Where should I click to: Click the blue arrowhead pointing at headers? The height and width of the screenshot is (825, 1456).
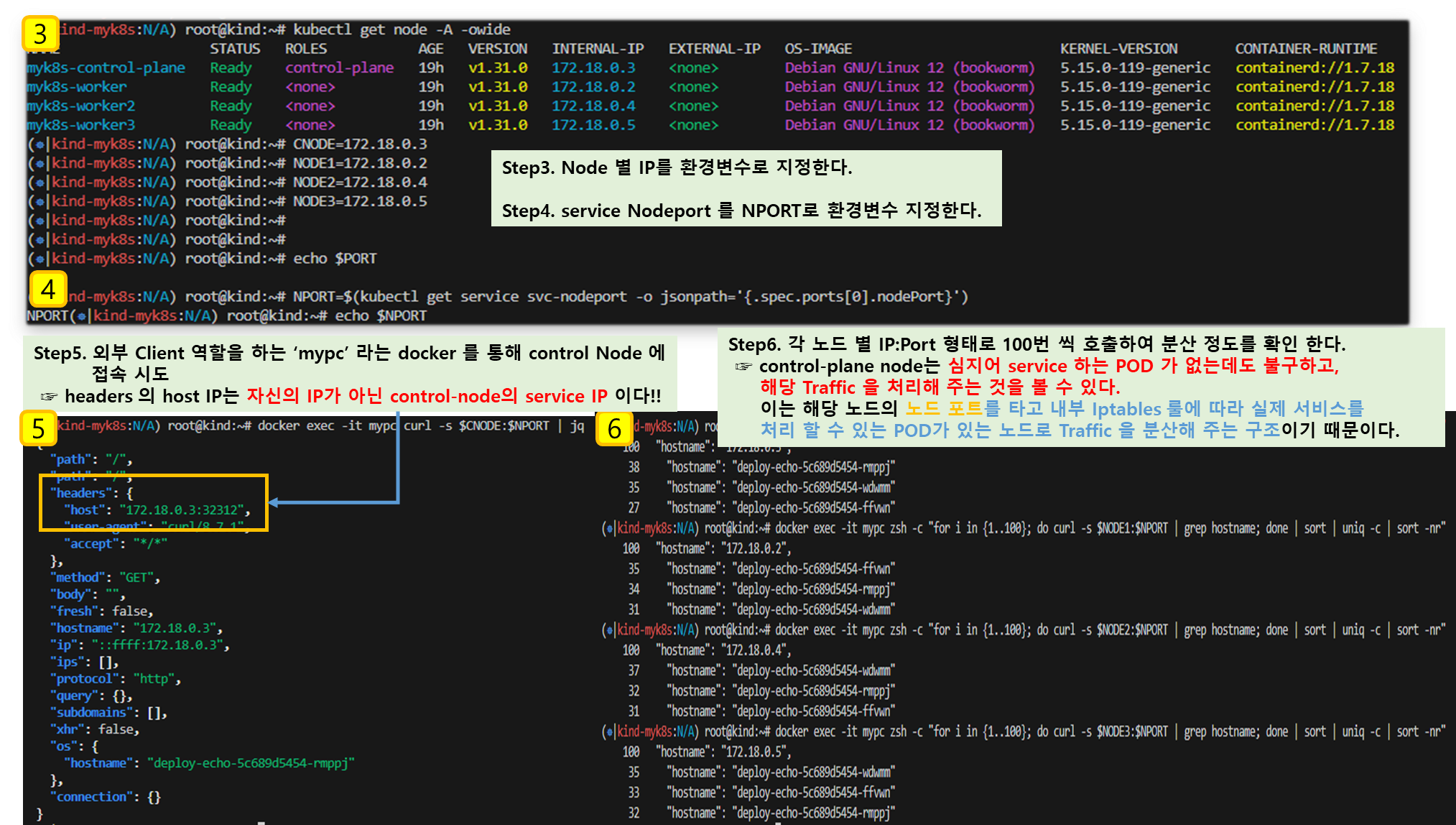pyautogui.click(x=274, y=502)
